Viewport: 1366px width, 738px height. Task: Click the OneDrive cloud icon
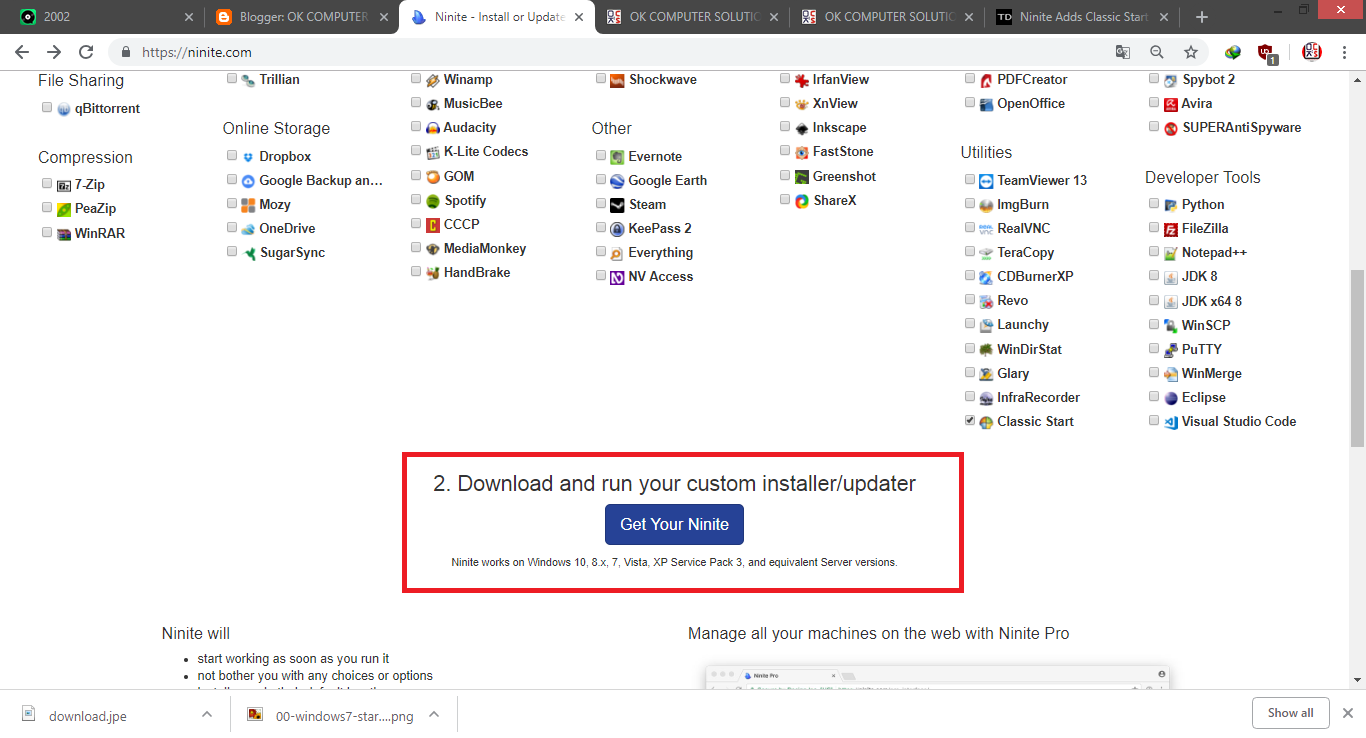[248, 229]
